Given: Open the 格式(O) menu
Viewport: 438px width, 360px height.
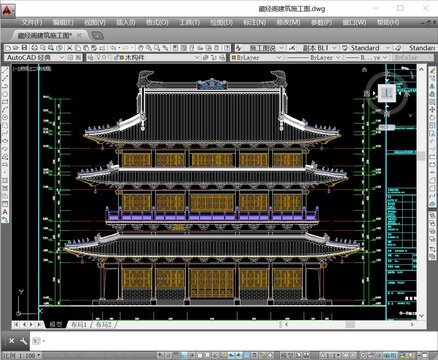Looking at the screenshot, I should 157,22.
